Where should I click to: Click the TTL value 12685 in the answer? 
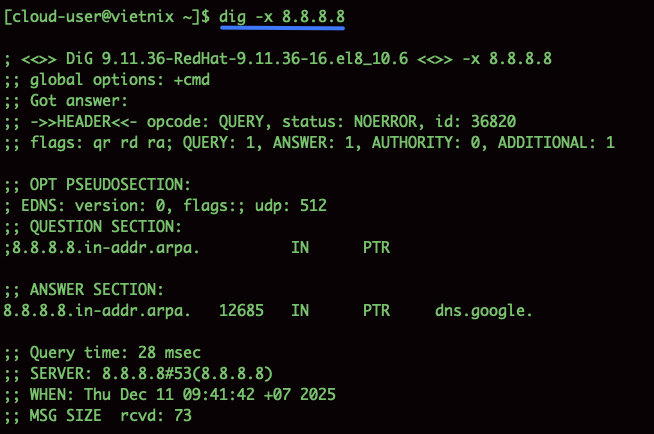(x=240, y=310)
